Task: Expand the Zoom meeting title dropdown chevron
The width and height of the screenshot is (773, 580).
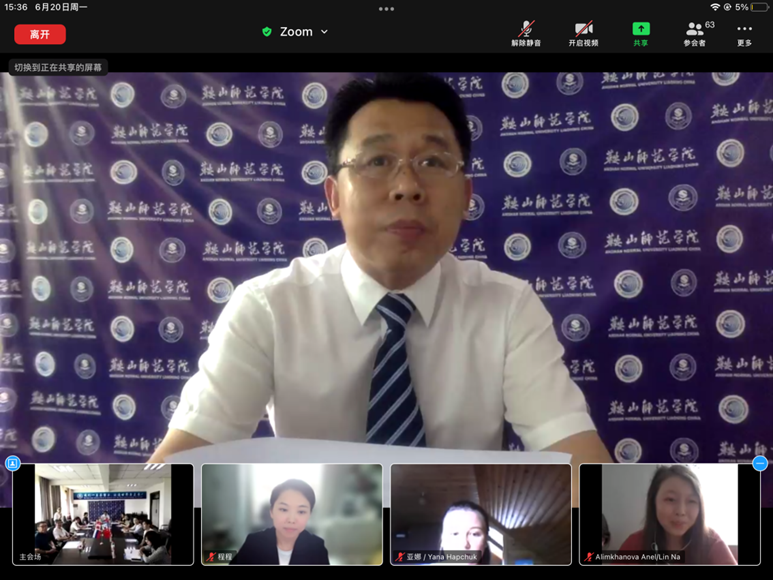Action: coord(324,32)
